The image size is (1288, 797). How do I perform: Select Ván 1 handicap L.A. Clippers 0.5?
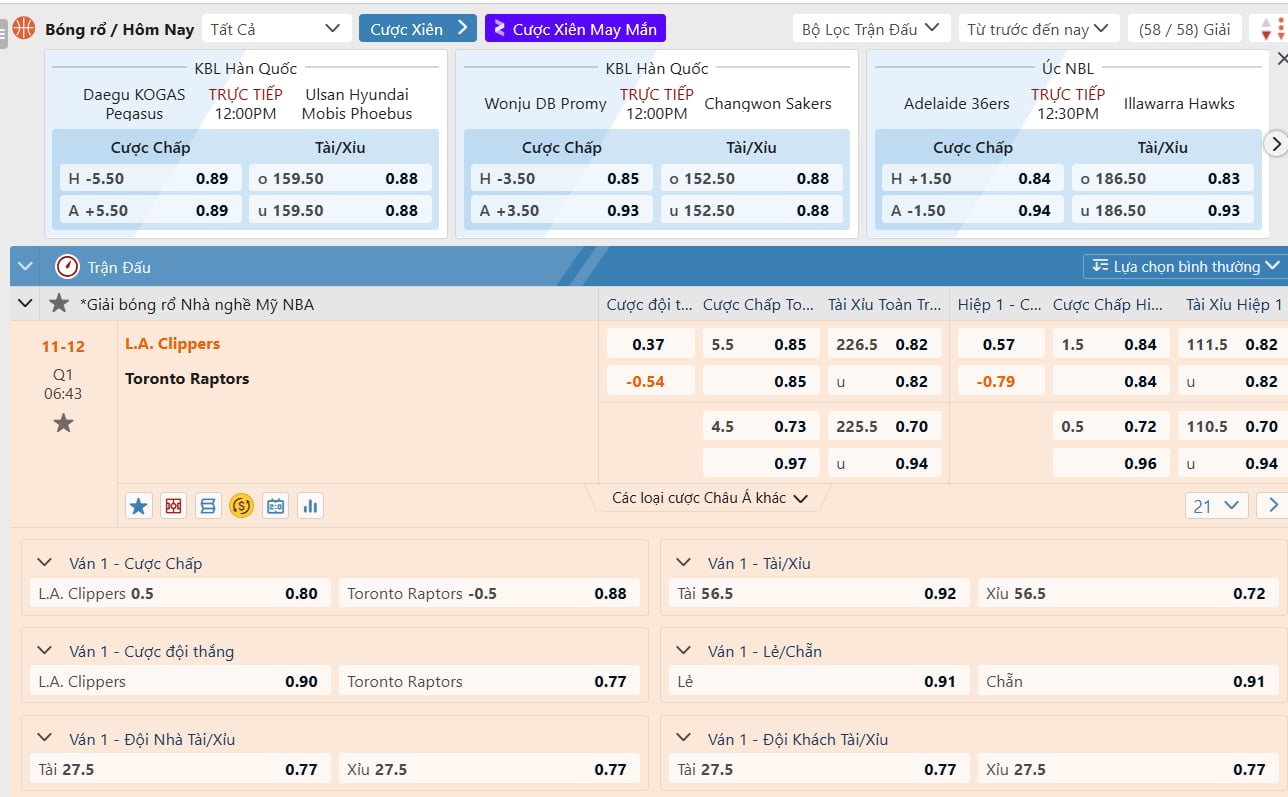(x=180, y=593)
